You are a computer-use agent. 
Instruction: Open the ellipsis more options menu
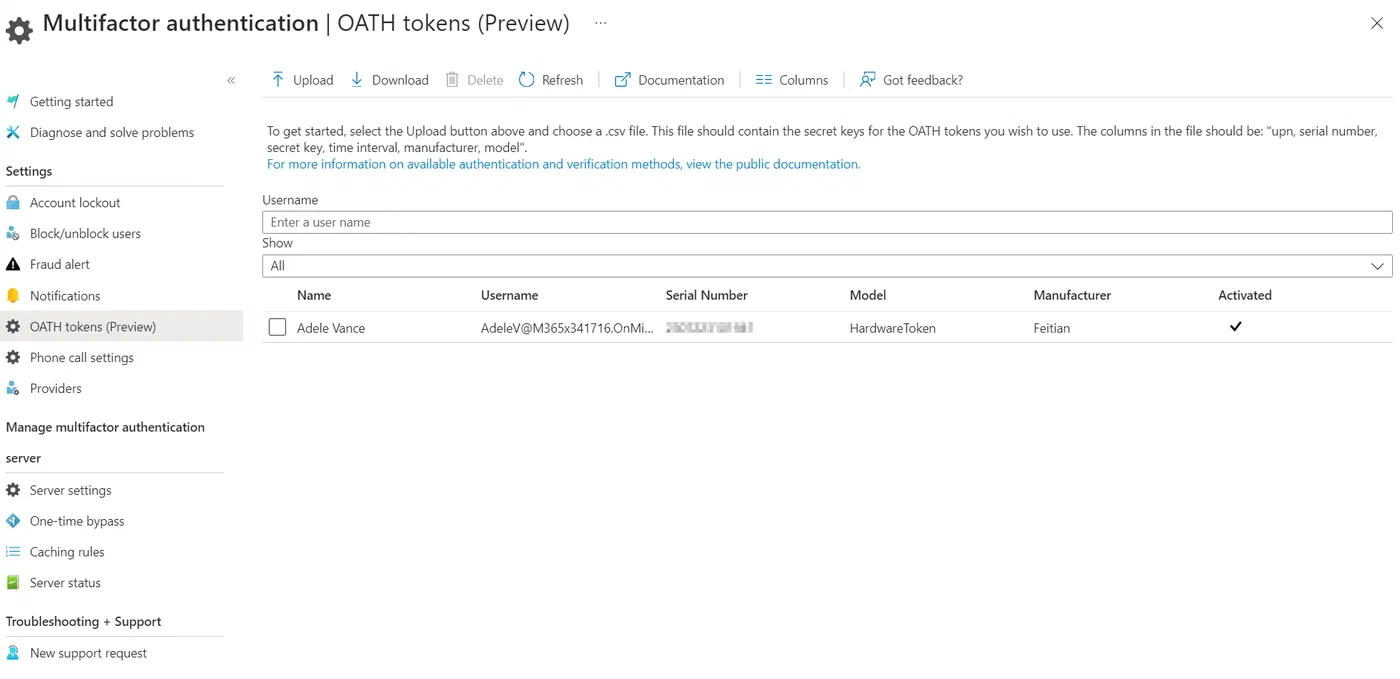tap(600, 23)
